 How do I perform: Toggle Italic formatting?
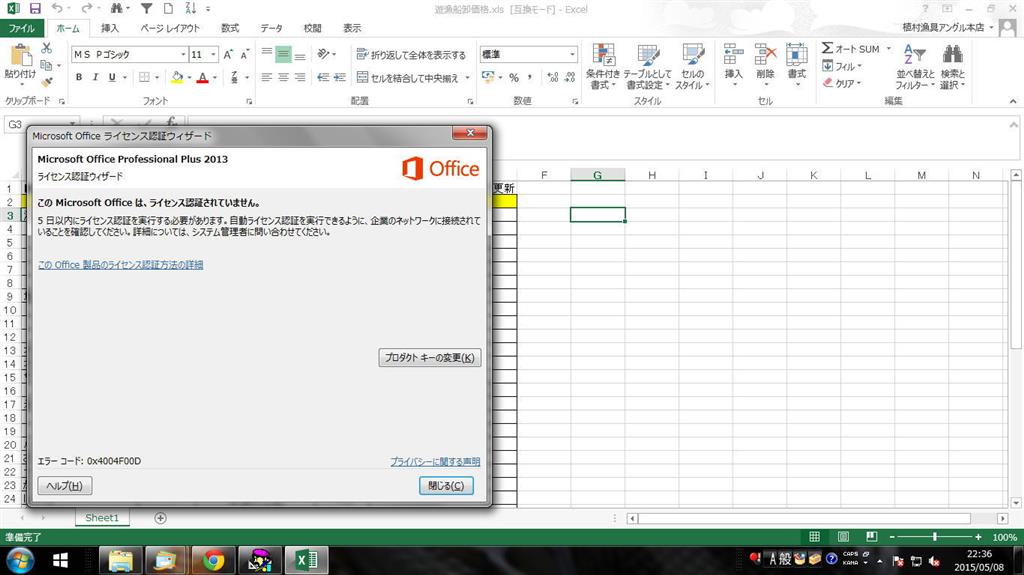point(95,77)
